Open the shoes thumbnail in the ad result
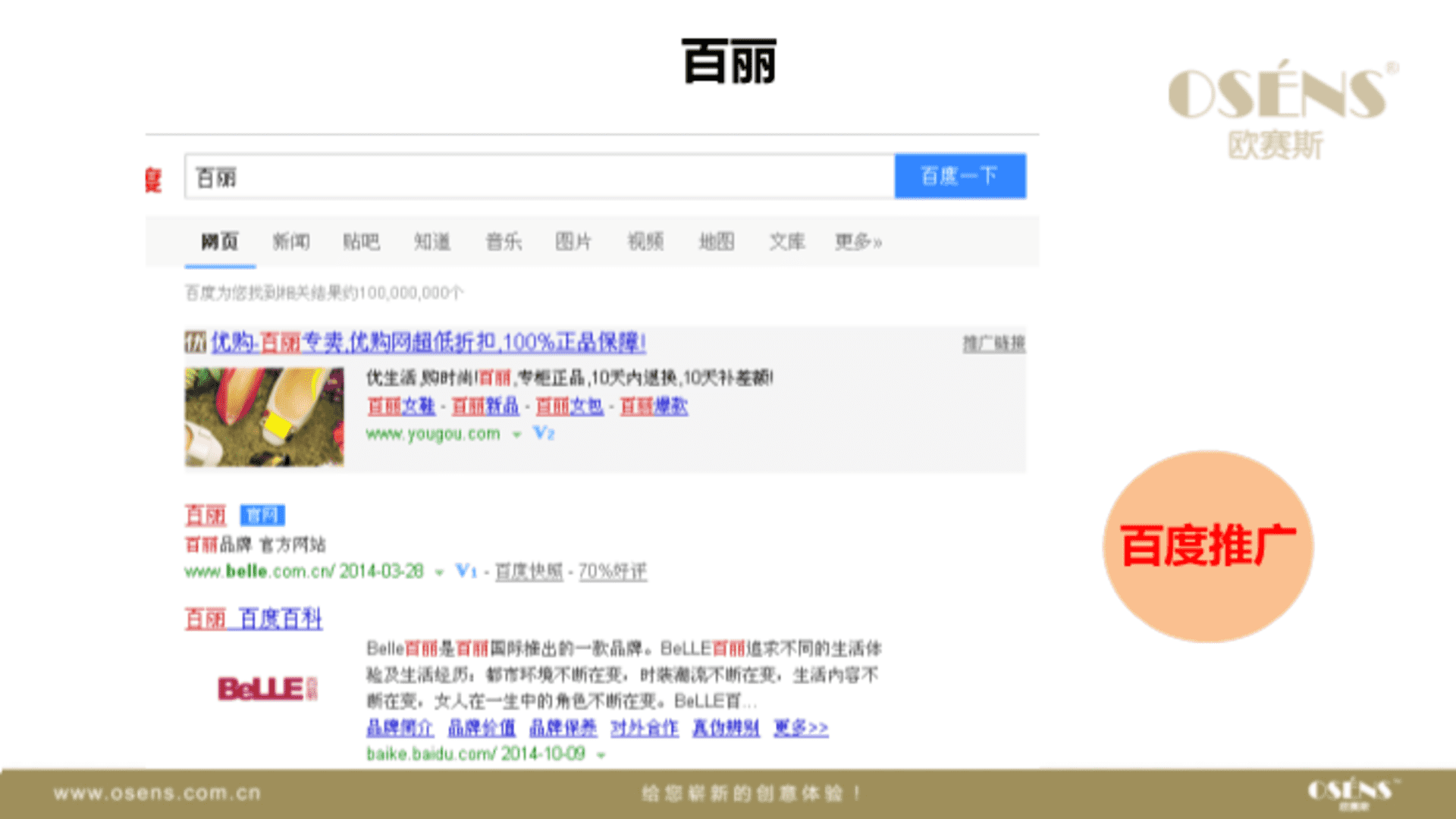Screen dimensions: 1456x819 [x=265, y=417]
